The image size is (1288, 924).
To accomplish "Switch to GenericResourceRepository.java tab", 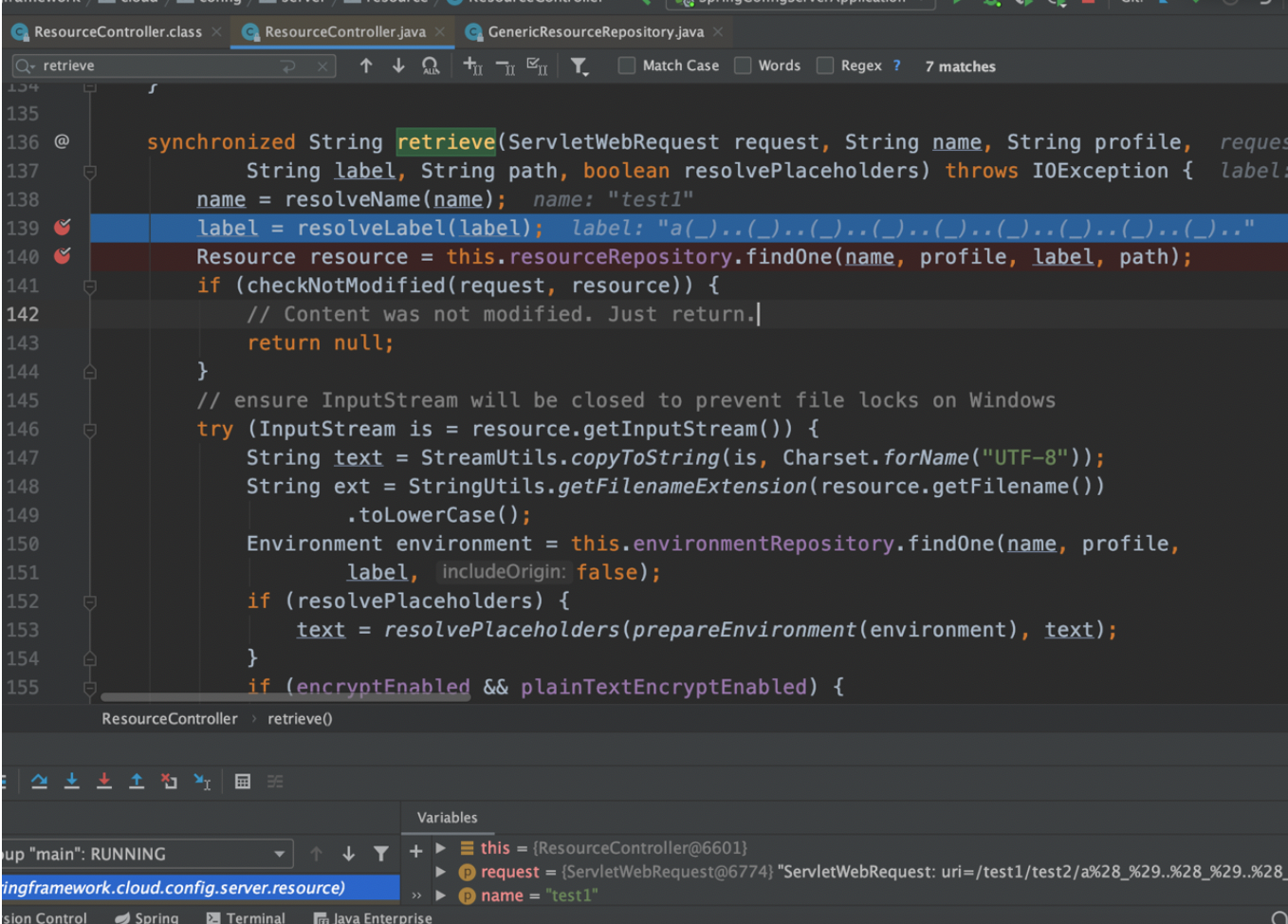I will 595,32.
